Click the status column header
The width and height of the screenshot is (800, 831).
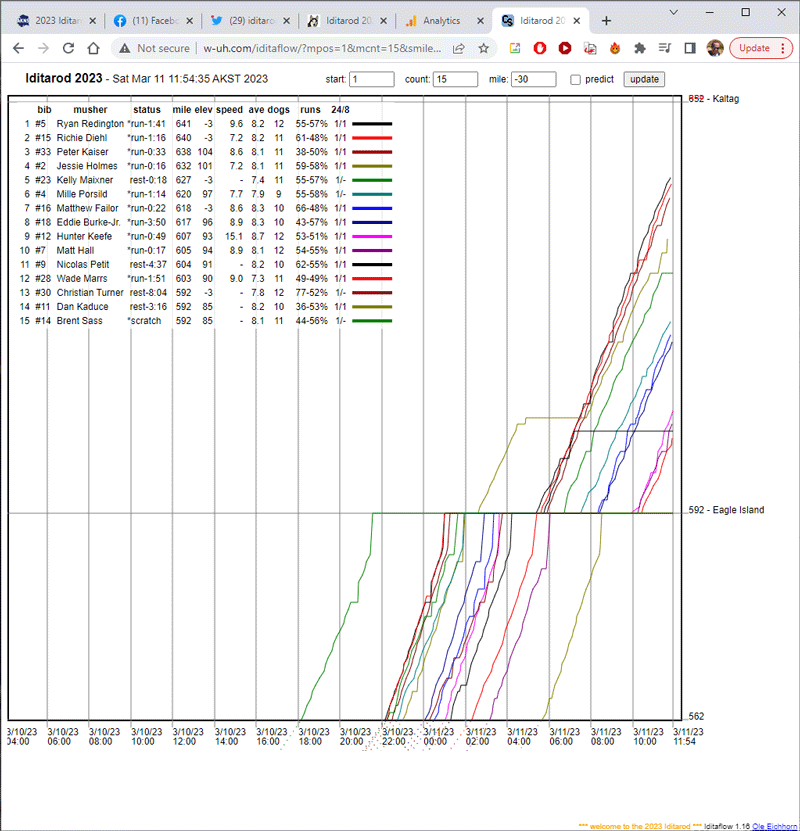point(147,110)
